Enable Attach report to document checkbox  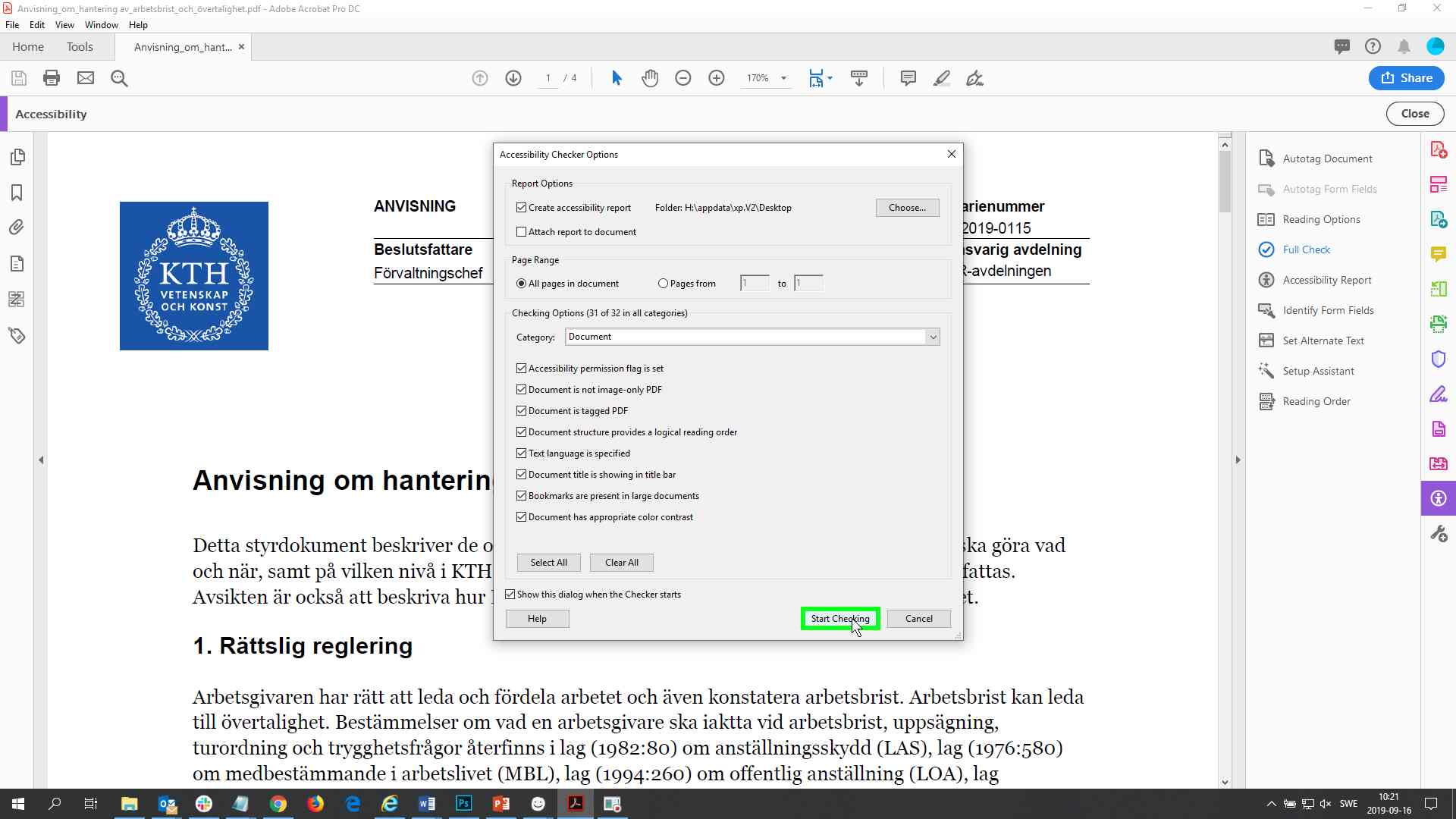[x=521, y=232]
